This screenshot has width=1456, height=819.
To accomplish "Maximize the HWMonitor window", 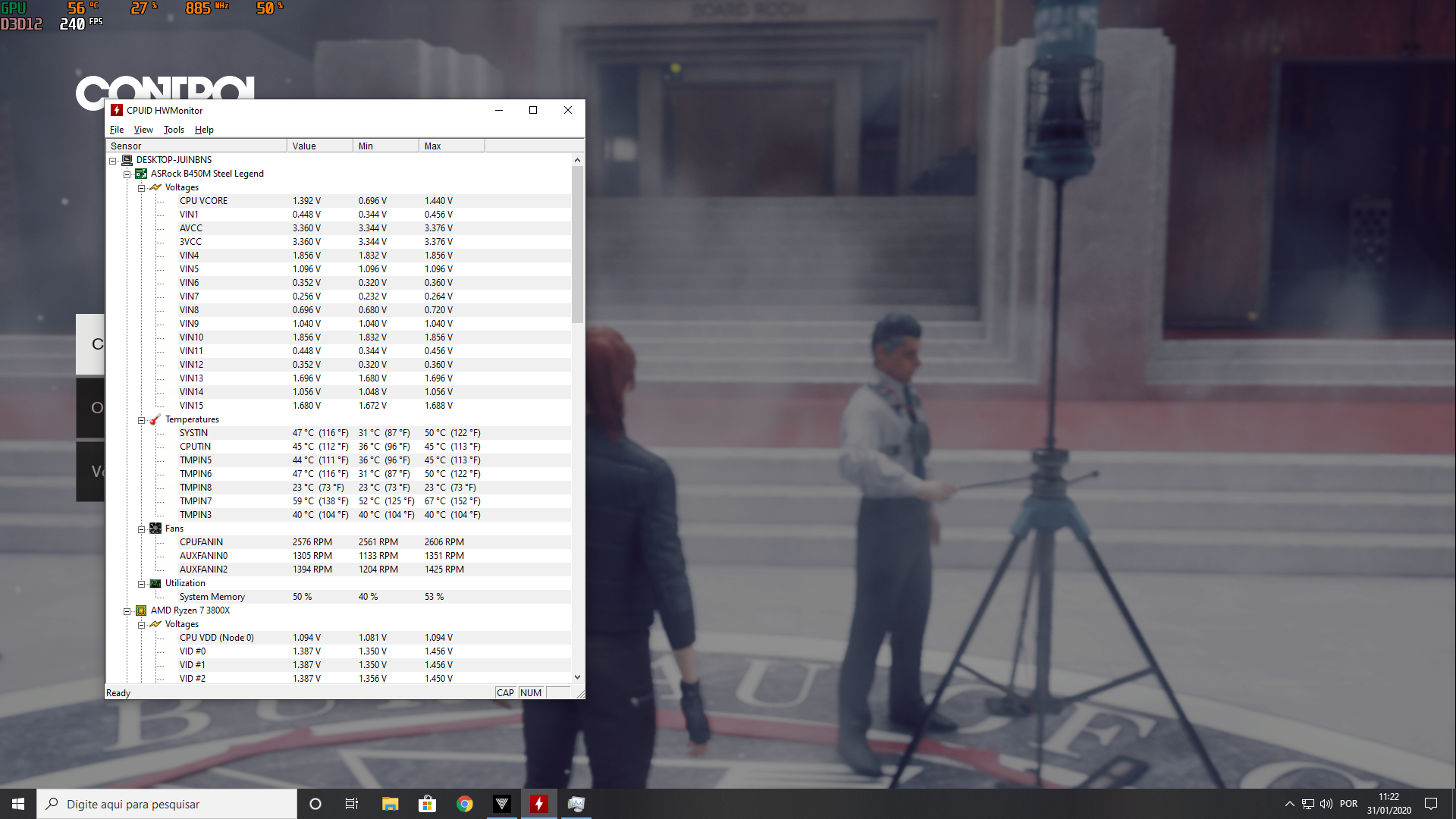I will 533,110.
